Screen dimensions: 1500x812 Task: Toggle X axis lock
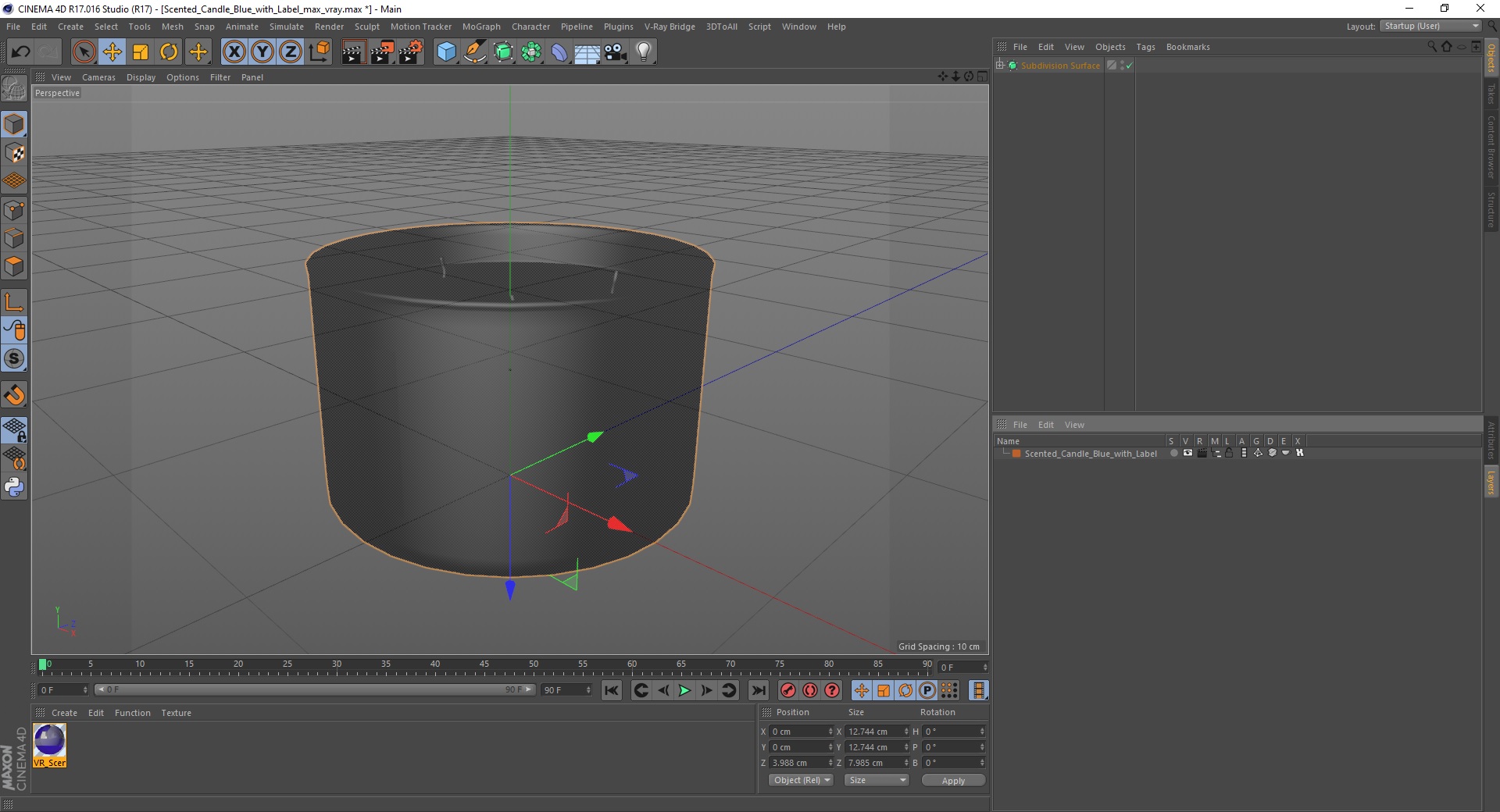click(x=234, y=52)
